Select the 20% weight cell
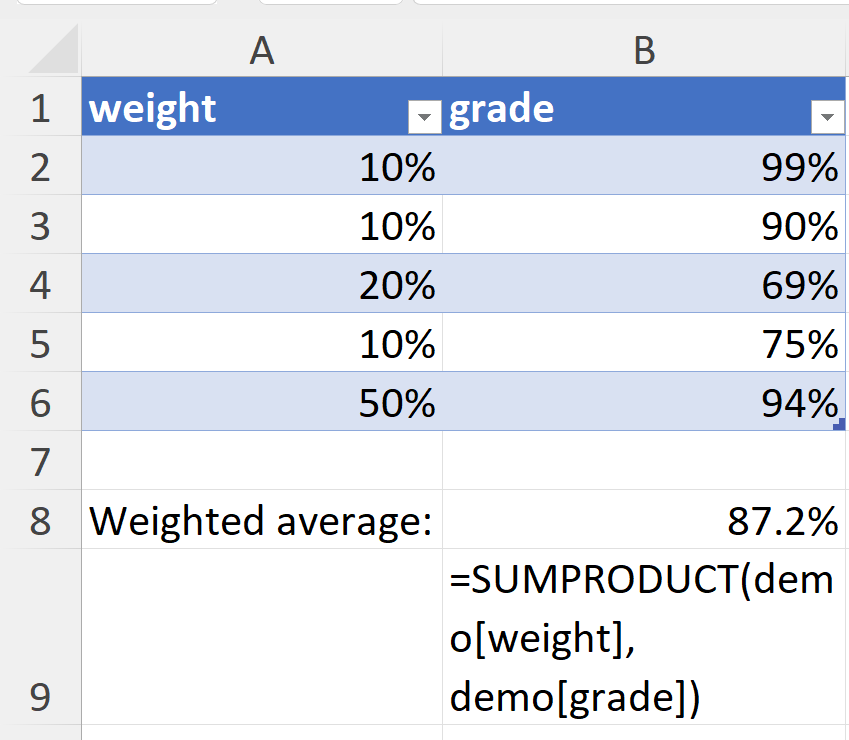Screen dimensions: 849x740 (262, 285)
